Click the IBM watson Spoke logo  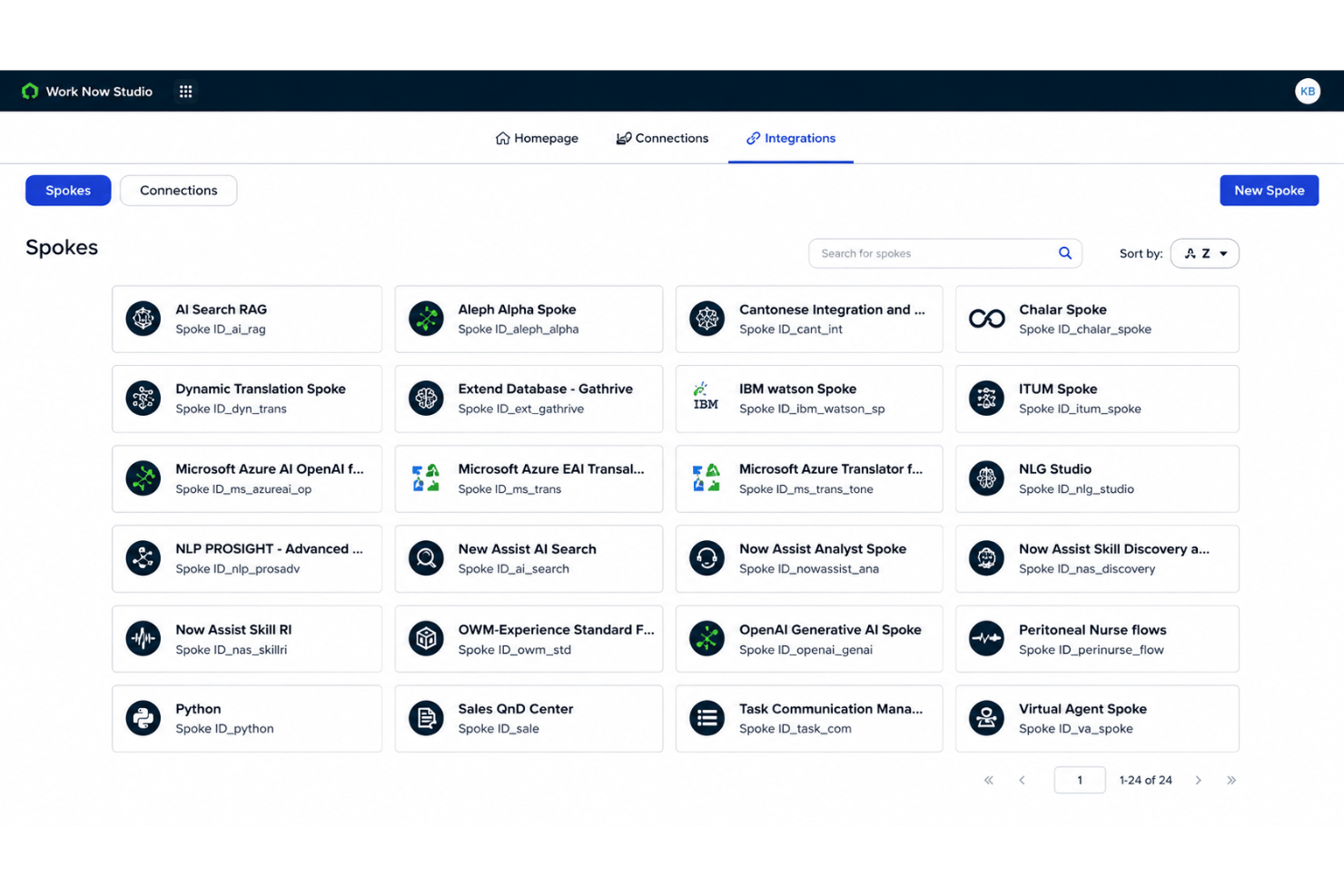(706, 398)
